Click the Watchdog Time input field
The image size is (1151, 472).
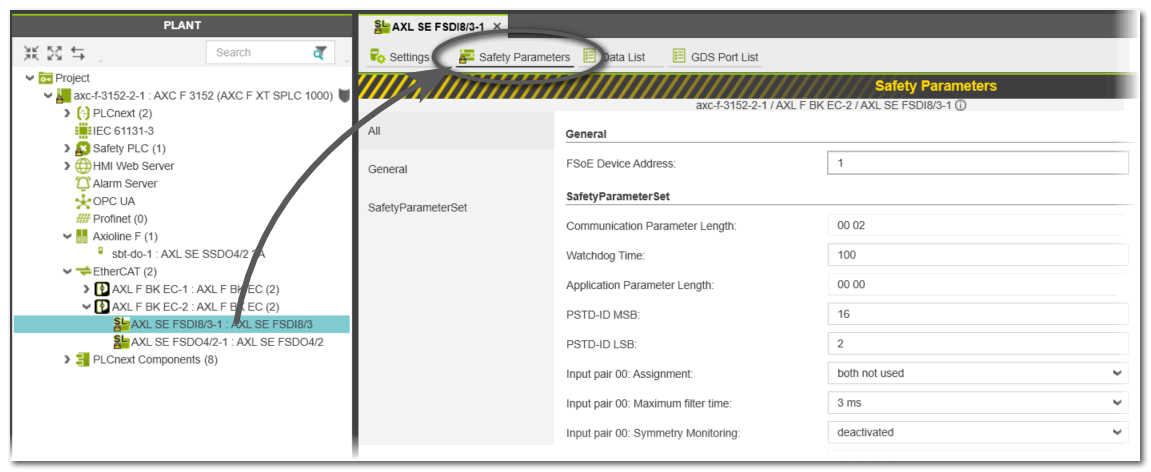977,255
